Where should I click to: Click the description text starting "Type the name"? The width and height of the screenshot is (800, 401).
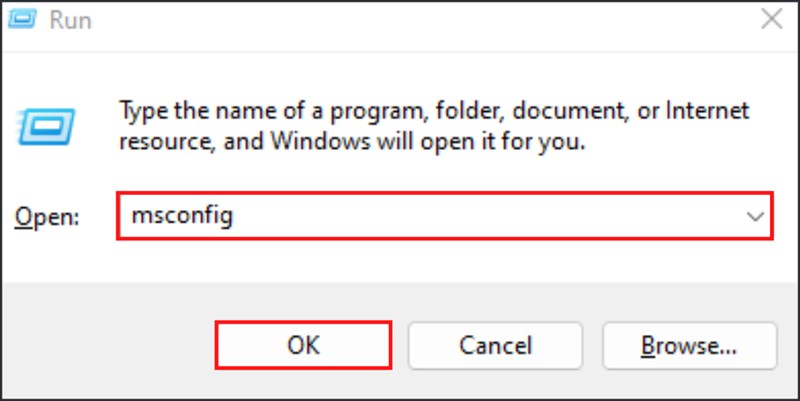[434, 126]
